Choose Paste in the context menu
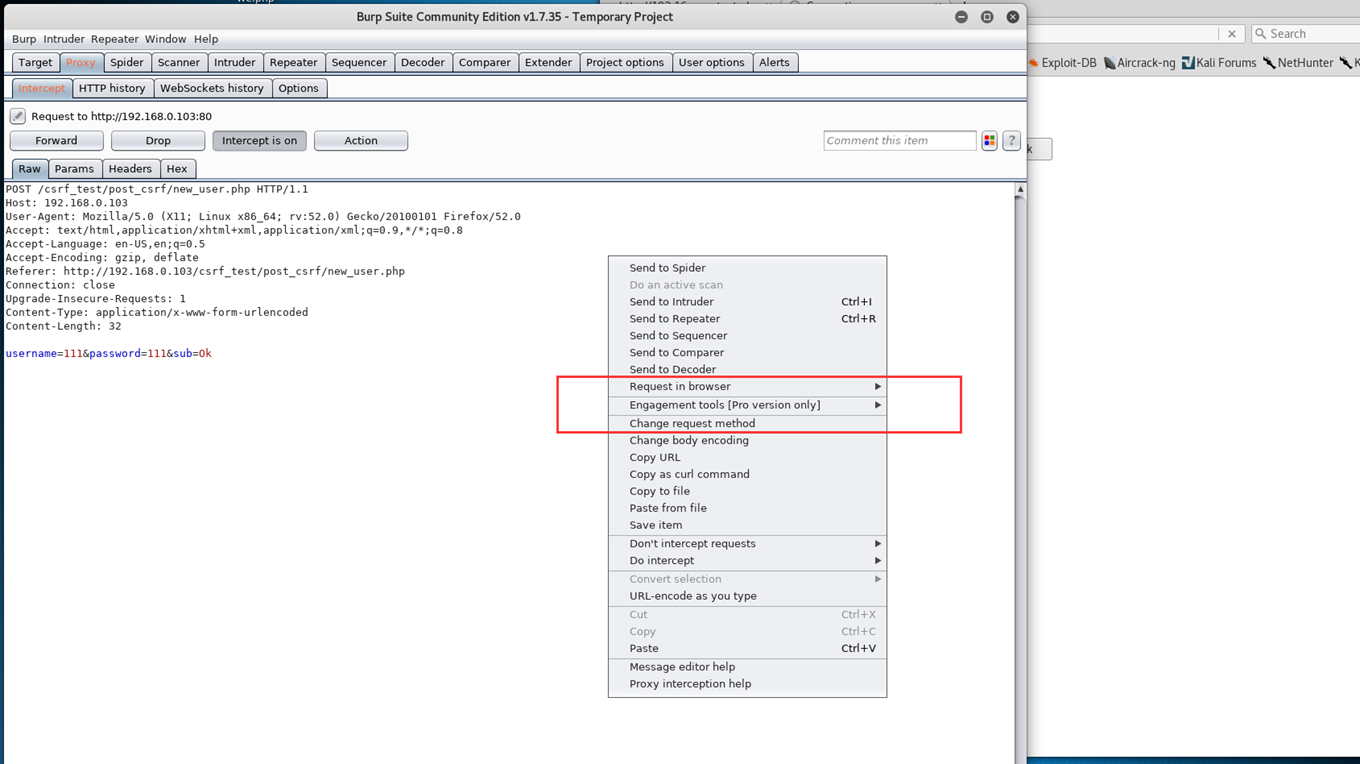Image resolution: width=1360 pixels, height=764 pixels. pos(747,649)
